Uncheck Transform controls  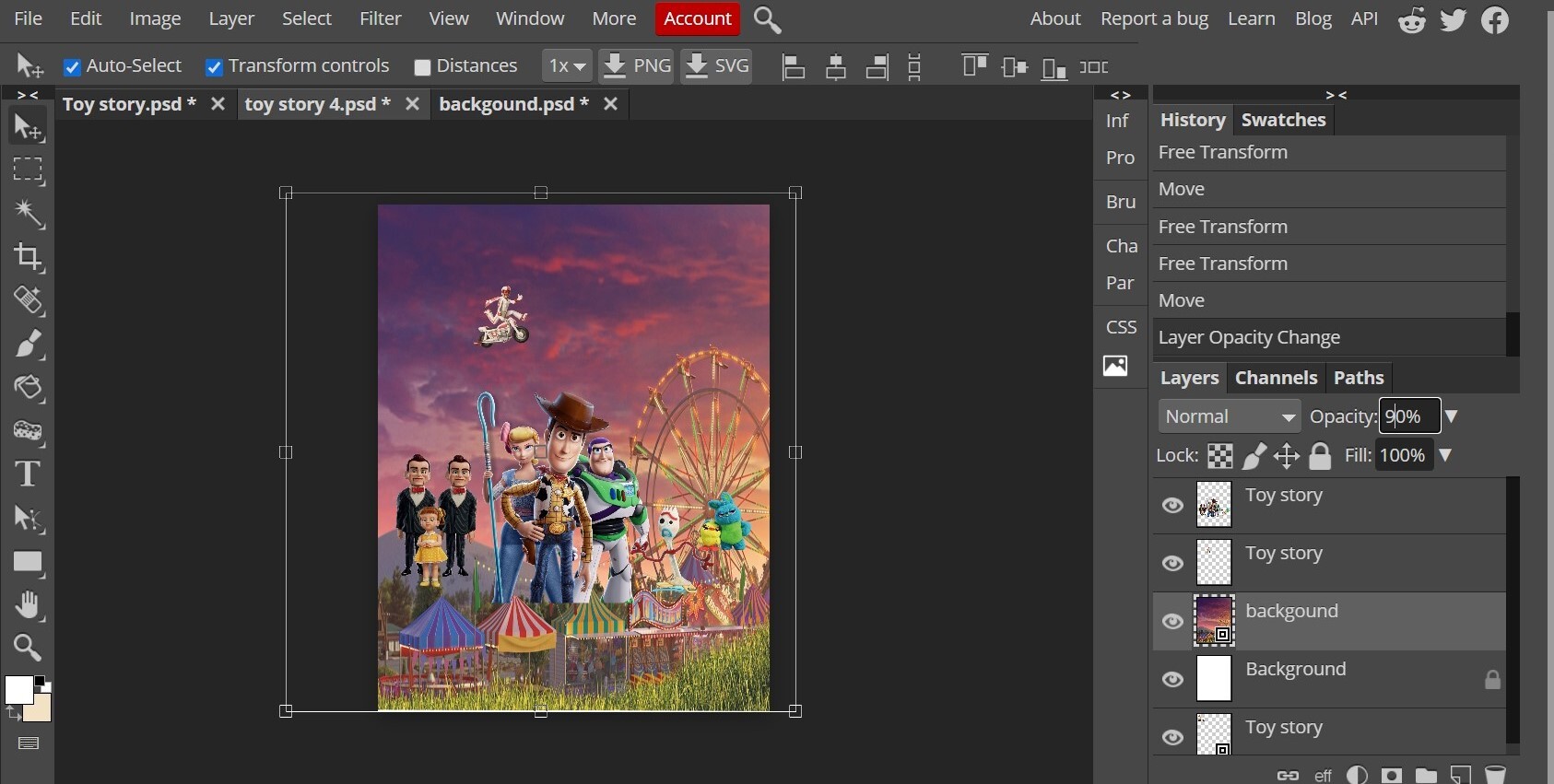click(x=214, y=67)
